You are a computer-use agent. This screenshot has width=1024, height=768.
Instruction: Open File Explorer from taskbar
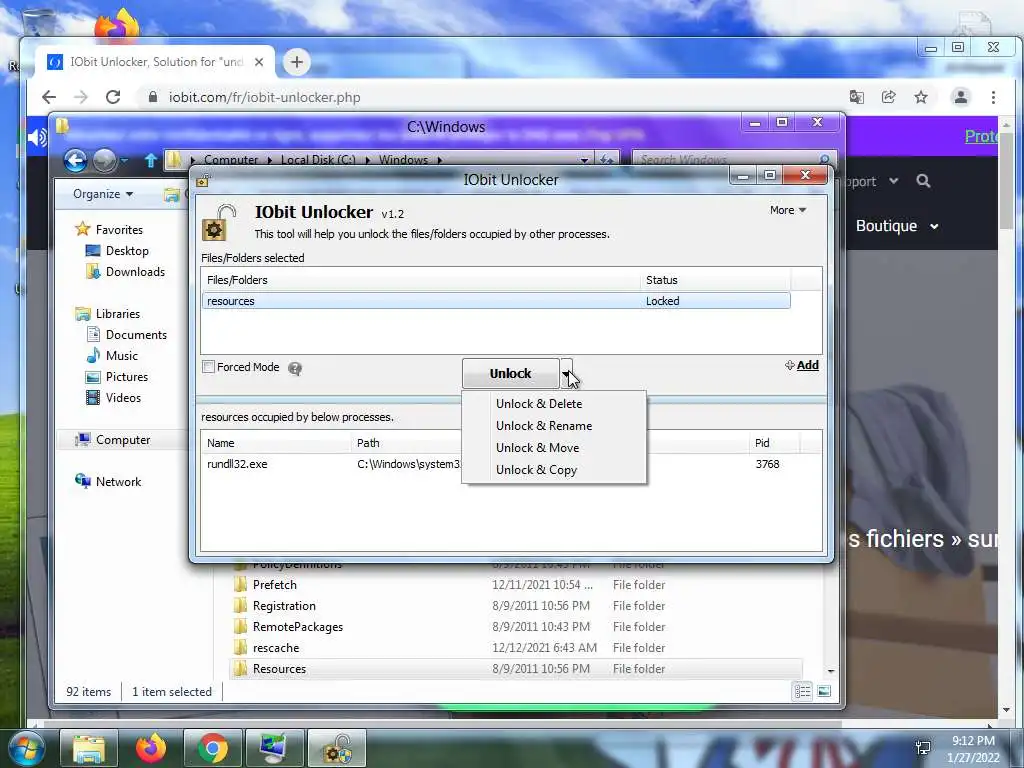coord(89,748)
